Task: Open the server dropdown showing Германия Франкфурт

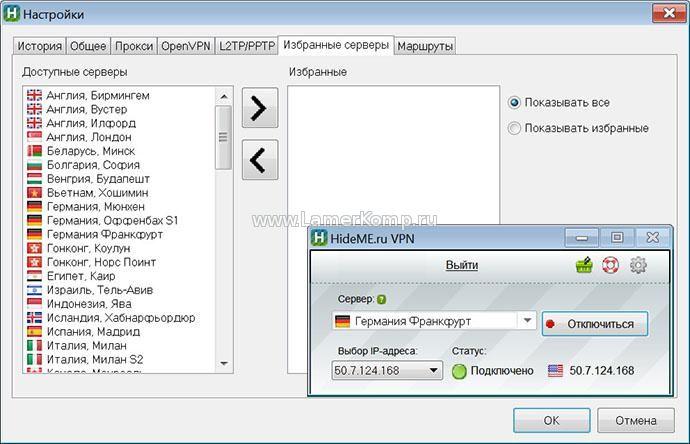Action: [x=527, y=321]
